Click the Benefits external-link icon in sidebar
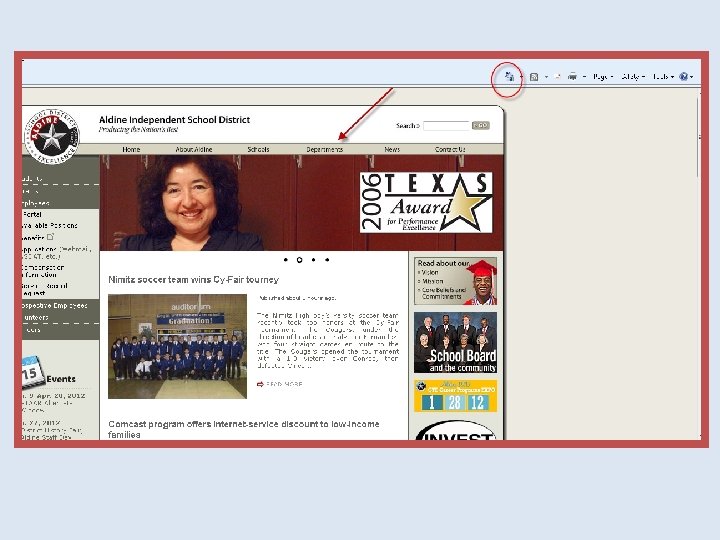The image size is (720, 540). [x=51, y=237]
